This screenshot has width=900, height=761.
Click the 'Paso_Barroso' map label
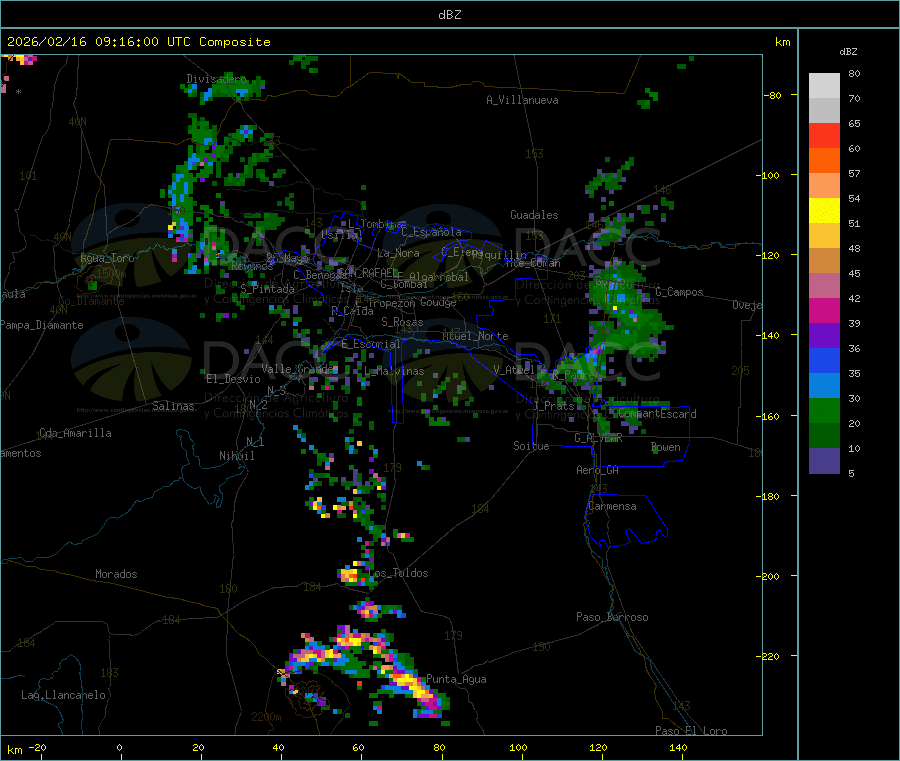click(612, 617)
